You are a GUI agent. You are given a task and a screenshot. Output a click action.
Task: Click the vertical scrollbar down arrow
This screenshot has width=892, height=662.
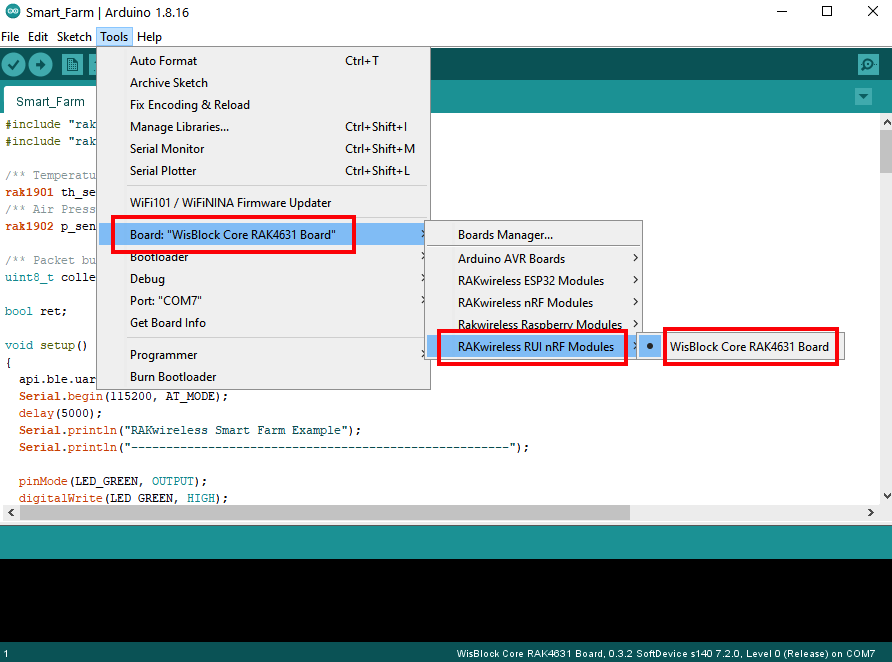(886, 496)
